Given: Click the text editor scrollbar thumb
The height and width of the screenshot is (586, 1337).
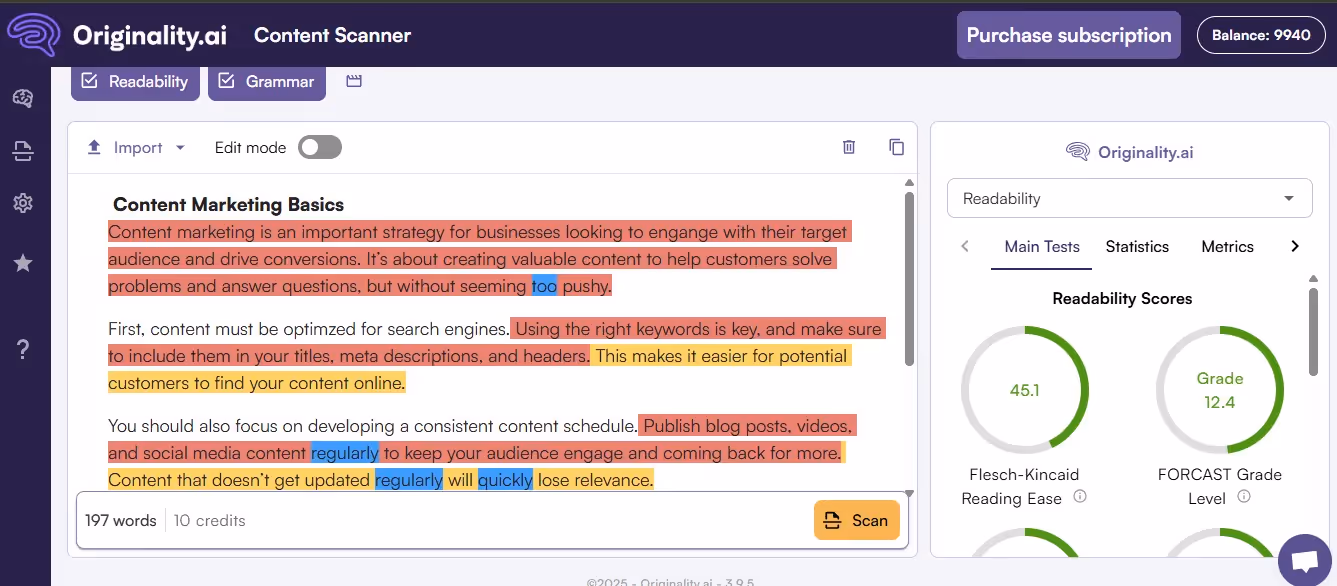Looking at the screenshot, I should pyautogui.click(x=908, y=278).
